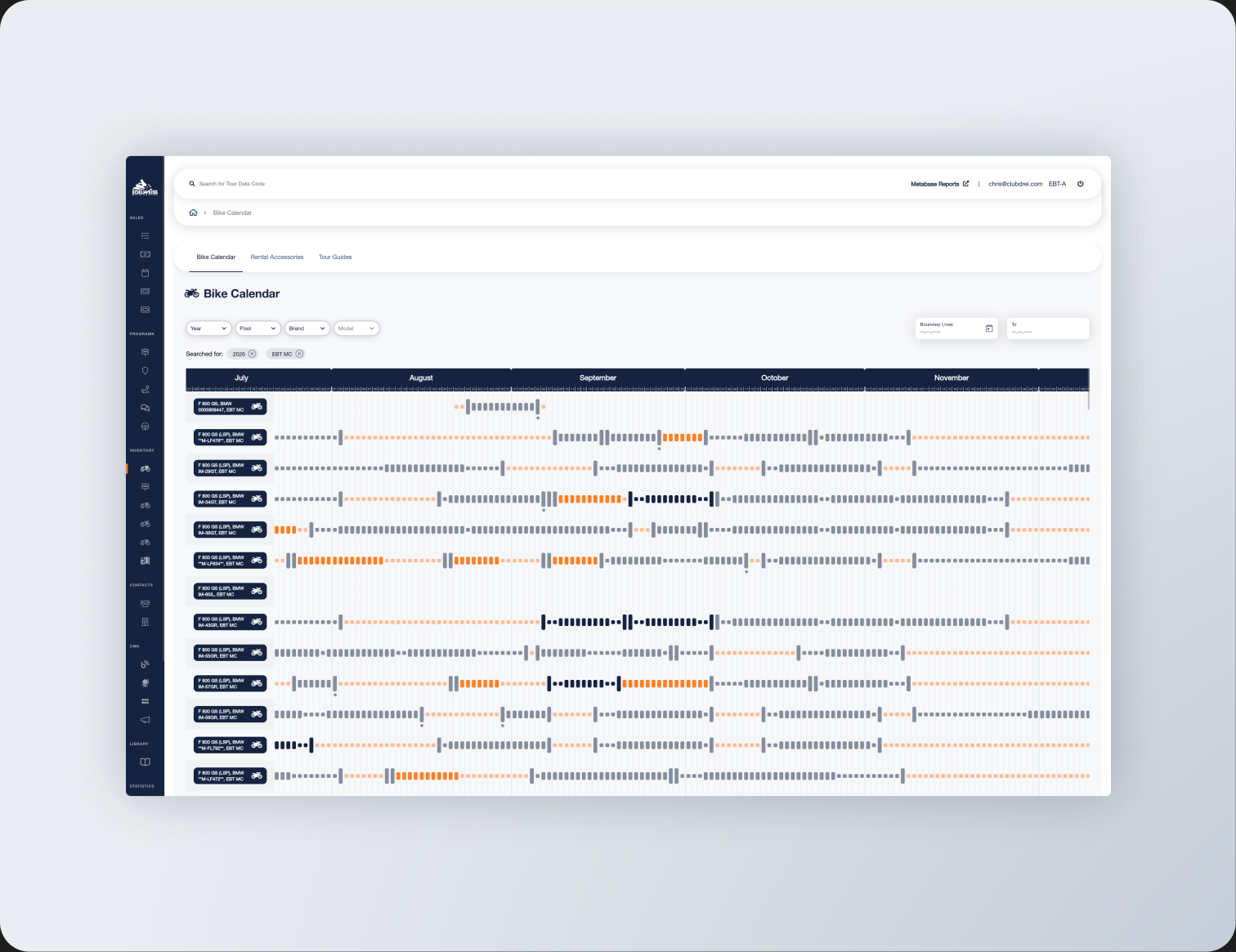Open the building icon under Contacts
The height and width of the screenshot is (952, 1236).
pyautogui.click(x=145, y=622)
